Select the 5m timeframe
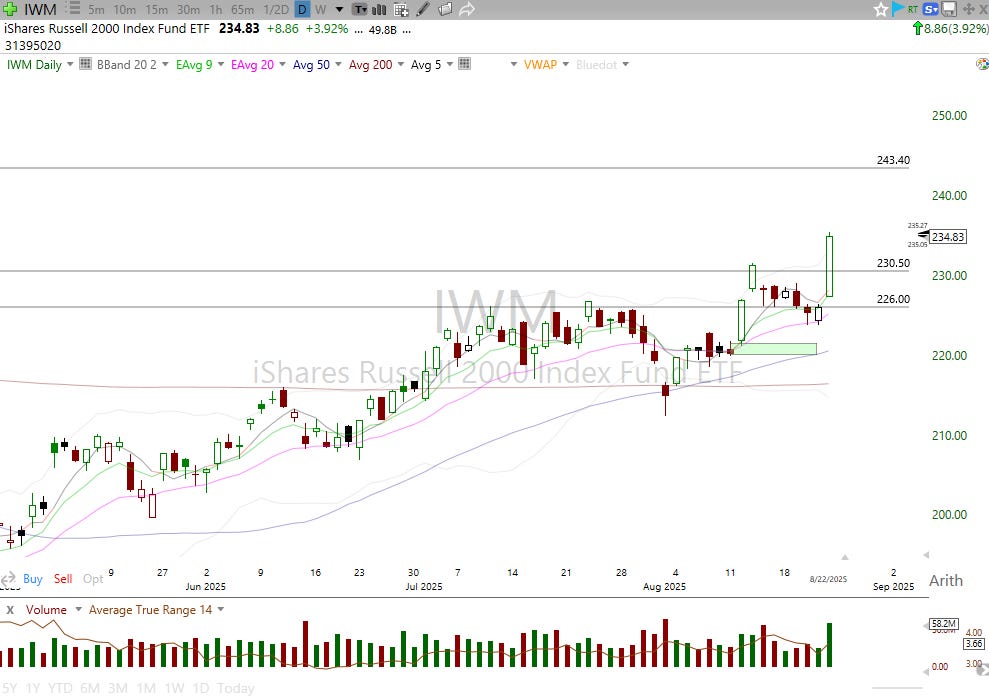This screenshot has width=989, height=699. [96, 9]
